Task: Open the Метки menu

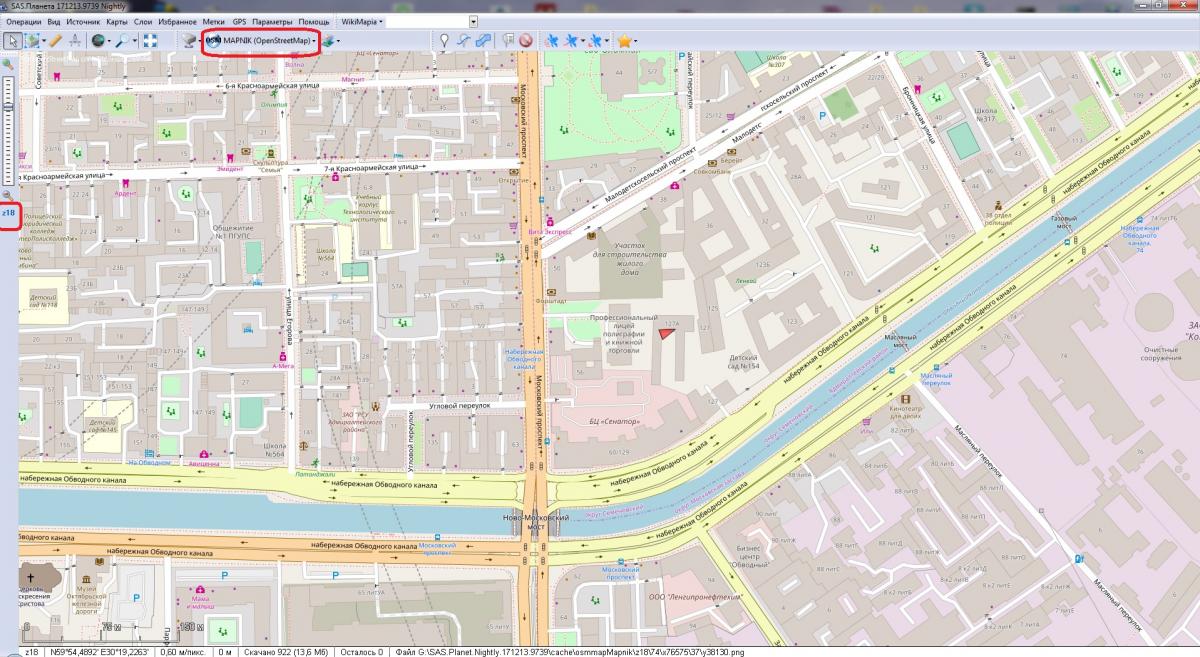Action: [x=213, y=21]
